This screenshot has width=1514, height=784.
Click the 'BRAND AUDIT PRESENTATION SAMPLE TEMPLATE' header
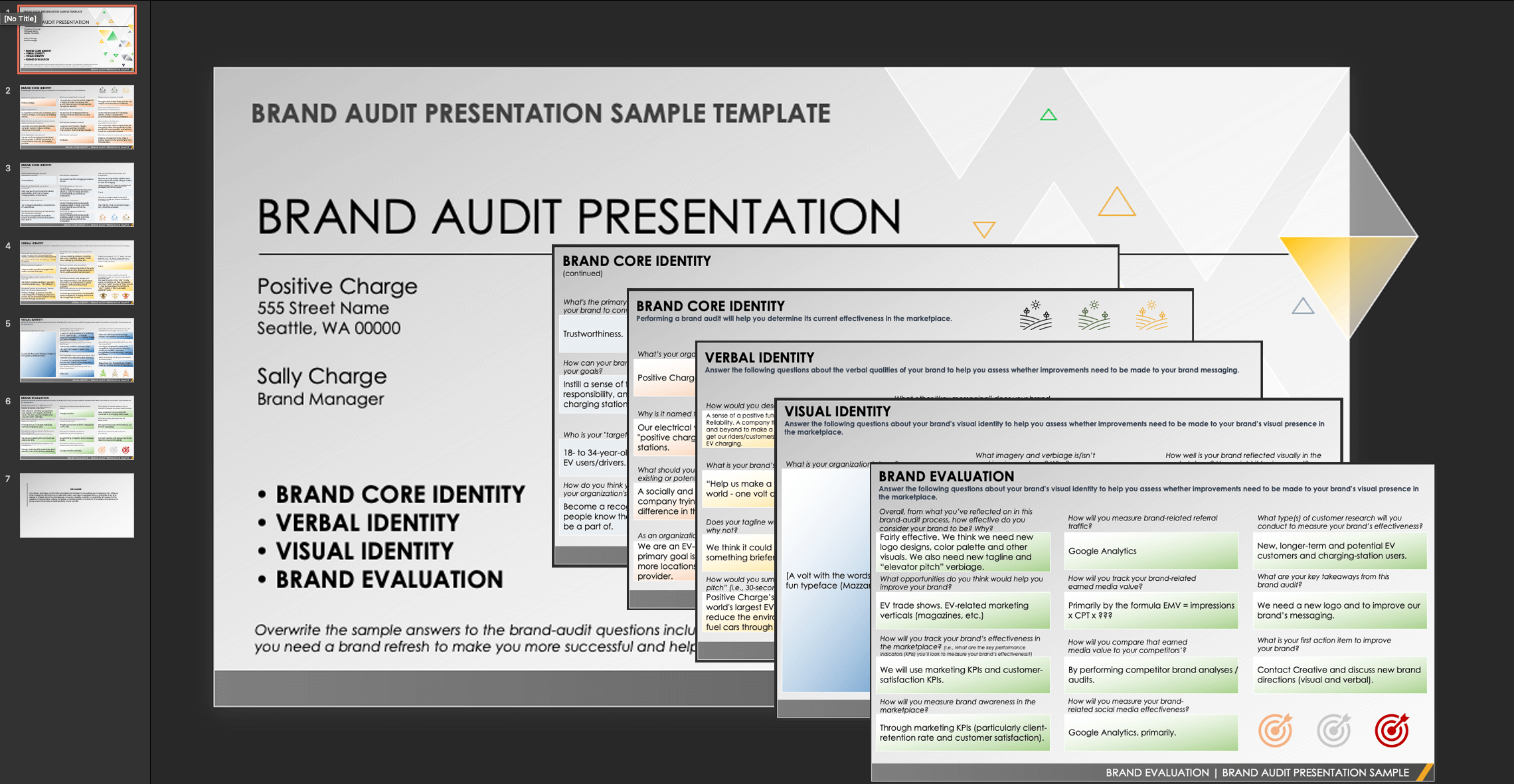coord(541,114)
